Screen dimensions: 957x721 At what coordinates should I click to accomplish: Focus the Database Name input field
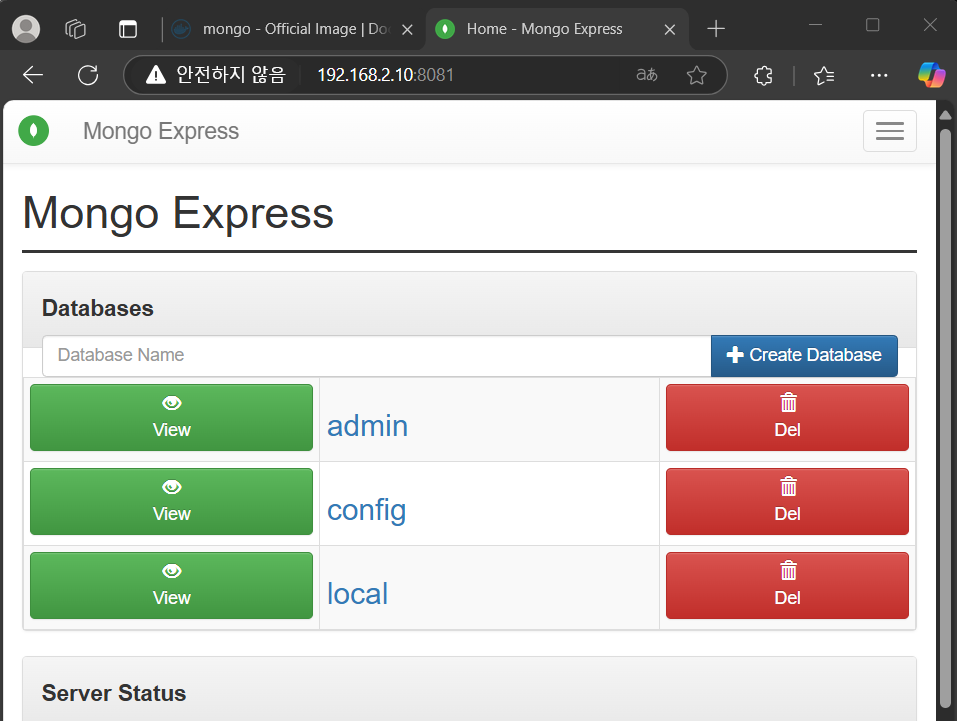[377, 355]
